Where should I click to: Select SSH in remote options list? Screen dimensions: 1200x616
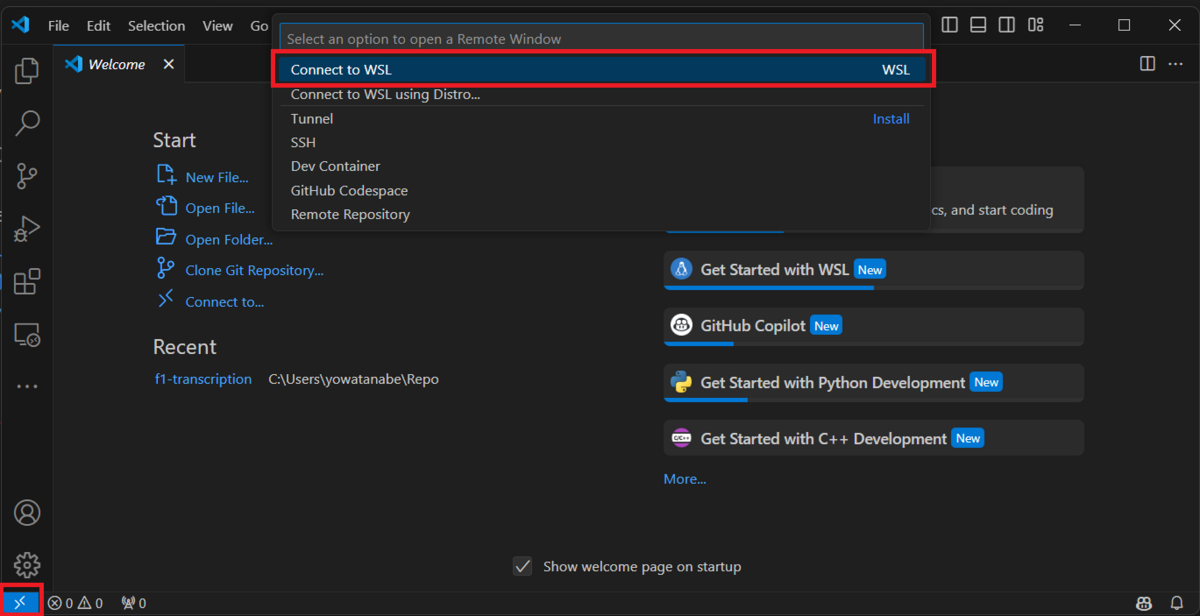600,142
